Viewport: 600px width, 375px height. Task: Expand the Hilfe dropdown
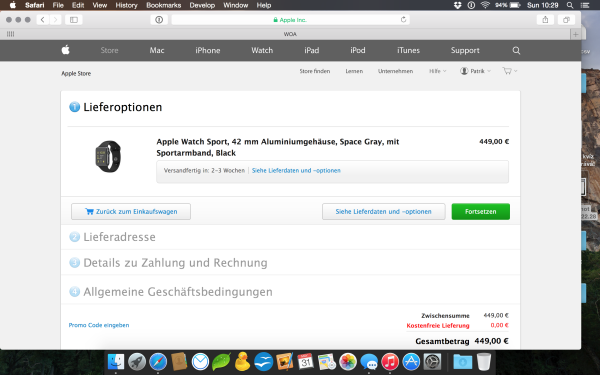coord(437,71)
